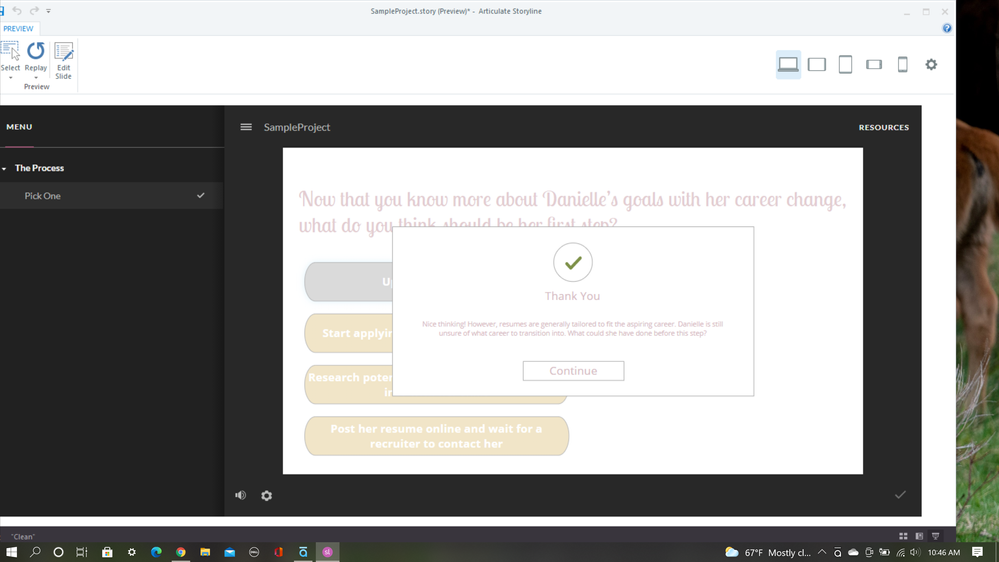Click the Redo arrow in the title bar
Screen dimensions: 999x562
coord(34,11)
